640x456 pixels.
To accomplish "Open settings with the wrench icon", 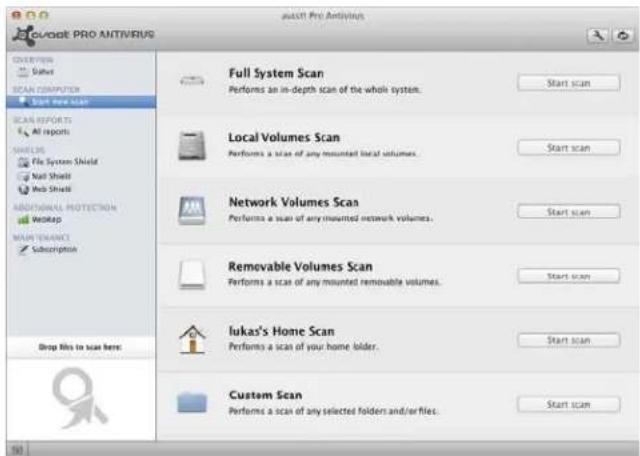I will pos(598,36).
